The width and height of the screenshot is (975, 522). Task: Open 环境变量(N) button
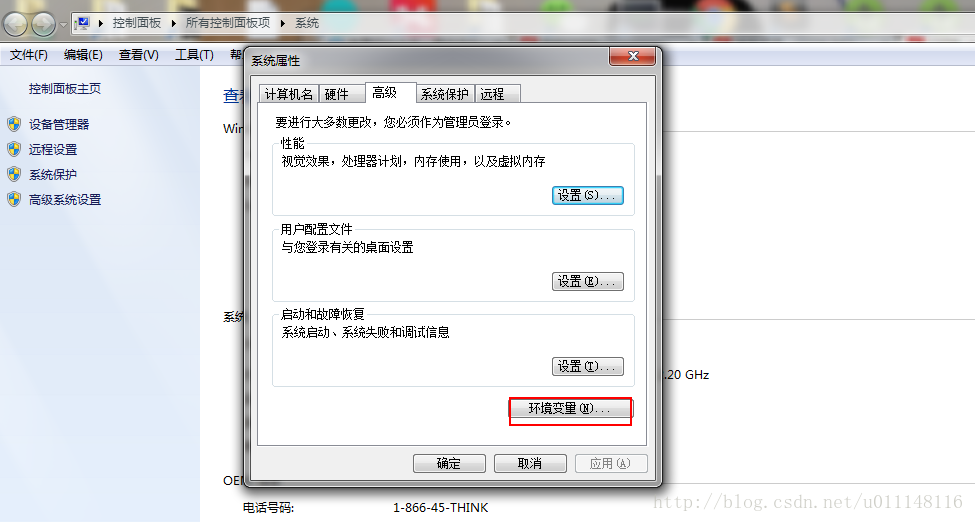click(570, 409)
